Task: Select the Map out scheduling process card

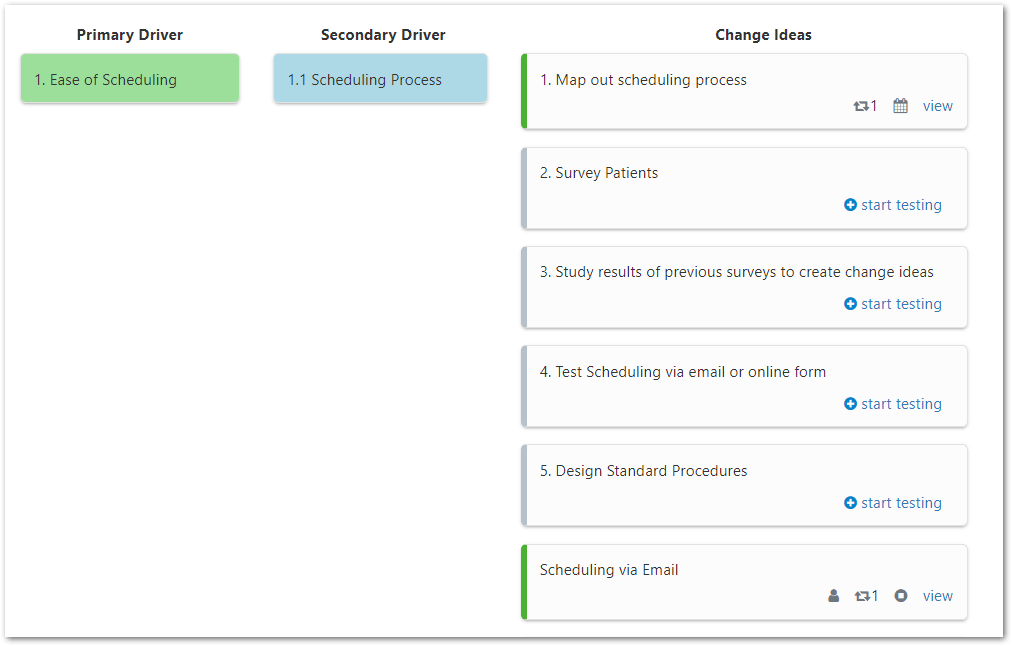Action: [744, 91]
